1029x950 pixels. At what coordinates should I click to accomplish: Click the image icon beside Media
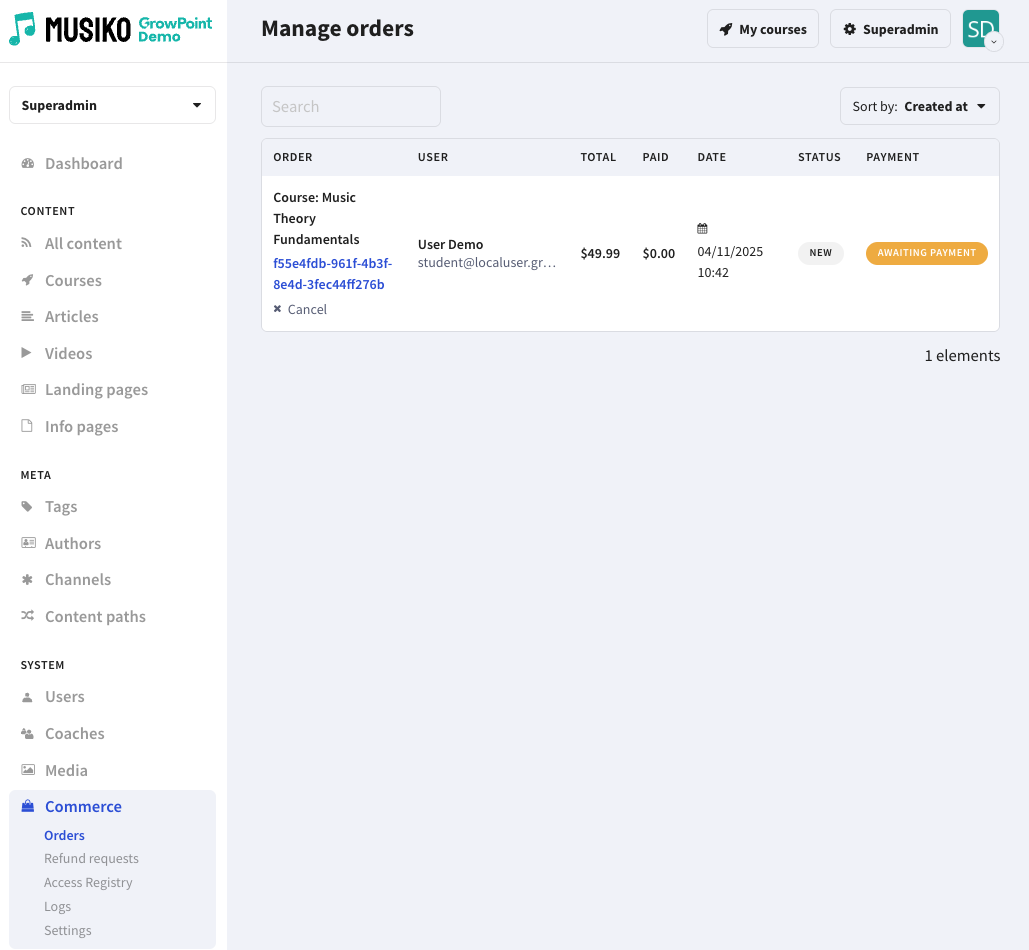tap(28, 770)
